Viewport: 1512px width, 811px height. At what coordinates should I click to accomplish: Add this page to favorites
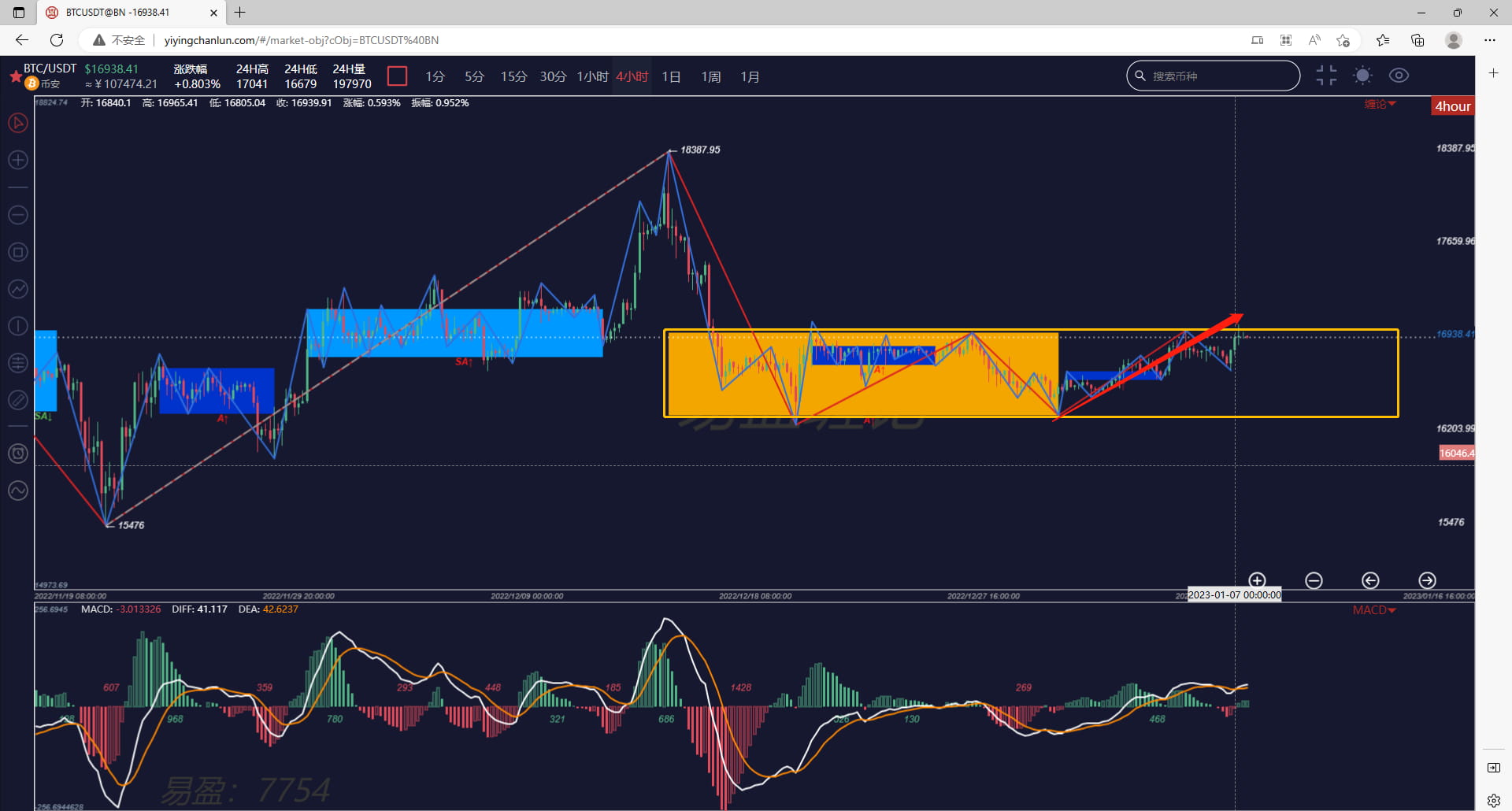click(1343, 40)
